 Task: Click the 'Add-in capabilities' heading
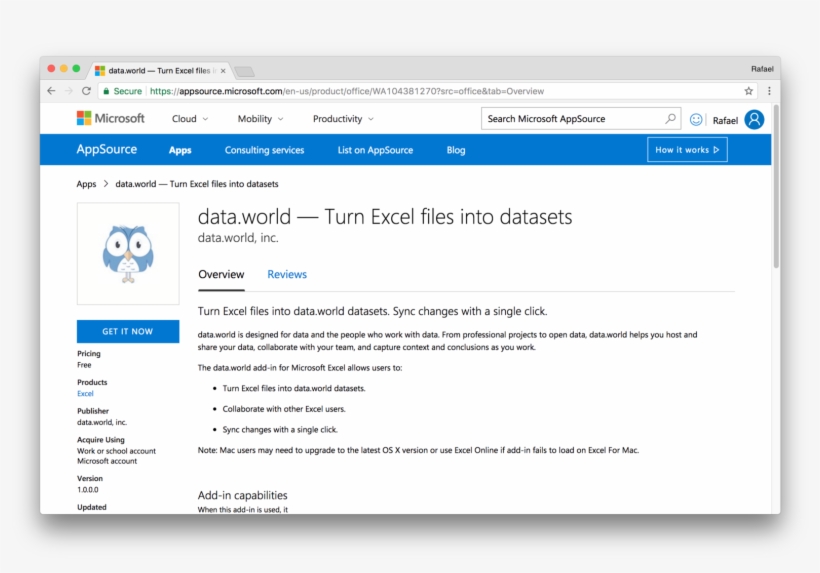click(x=243, y=495)
